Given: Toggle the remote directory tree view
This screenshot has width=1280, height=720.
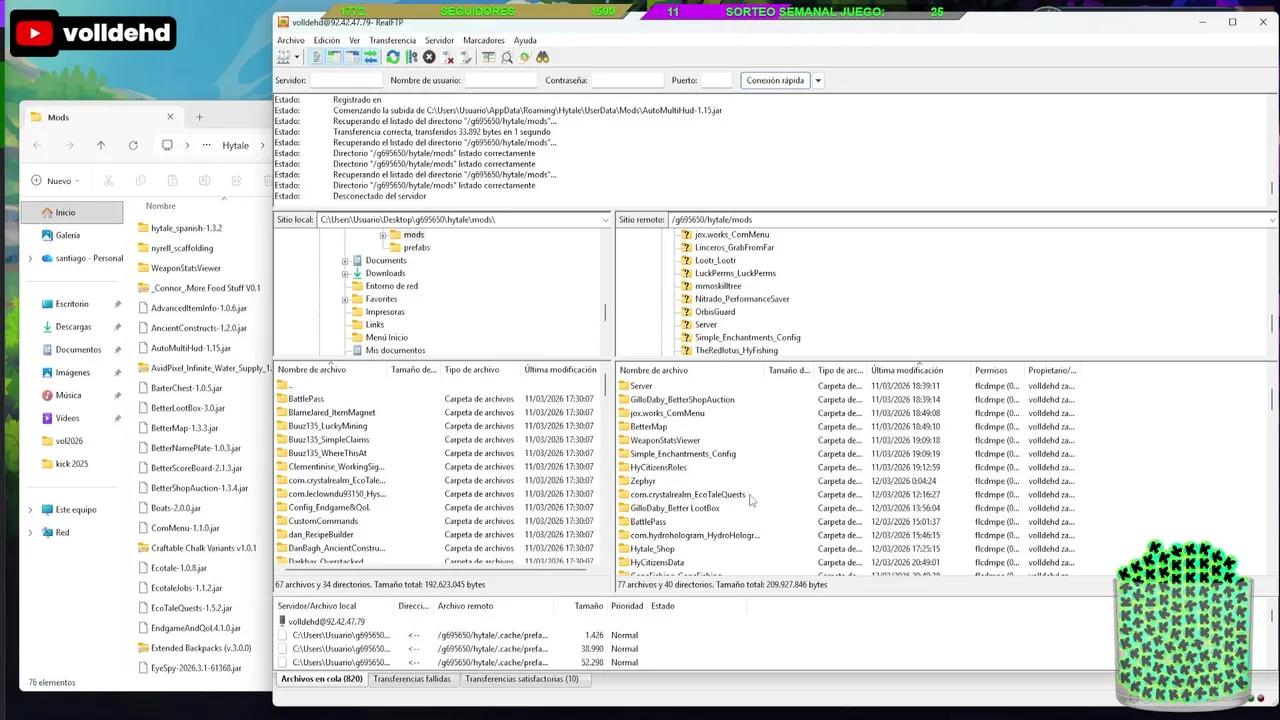Looking at the screenshot, I should click(352, 58).
